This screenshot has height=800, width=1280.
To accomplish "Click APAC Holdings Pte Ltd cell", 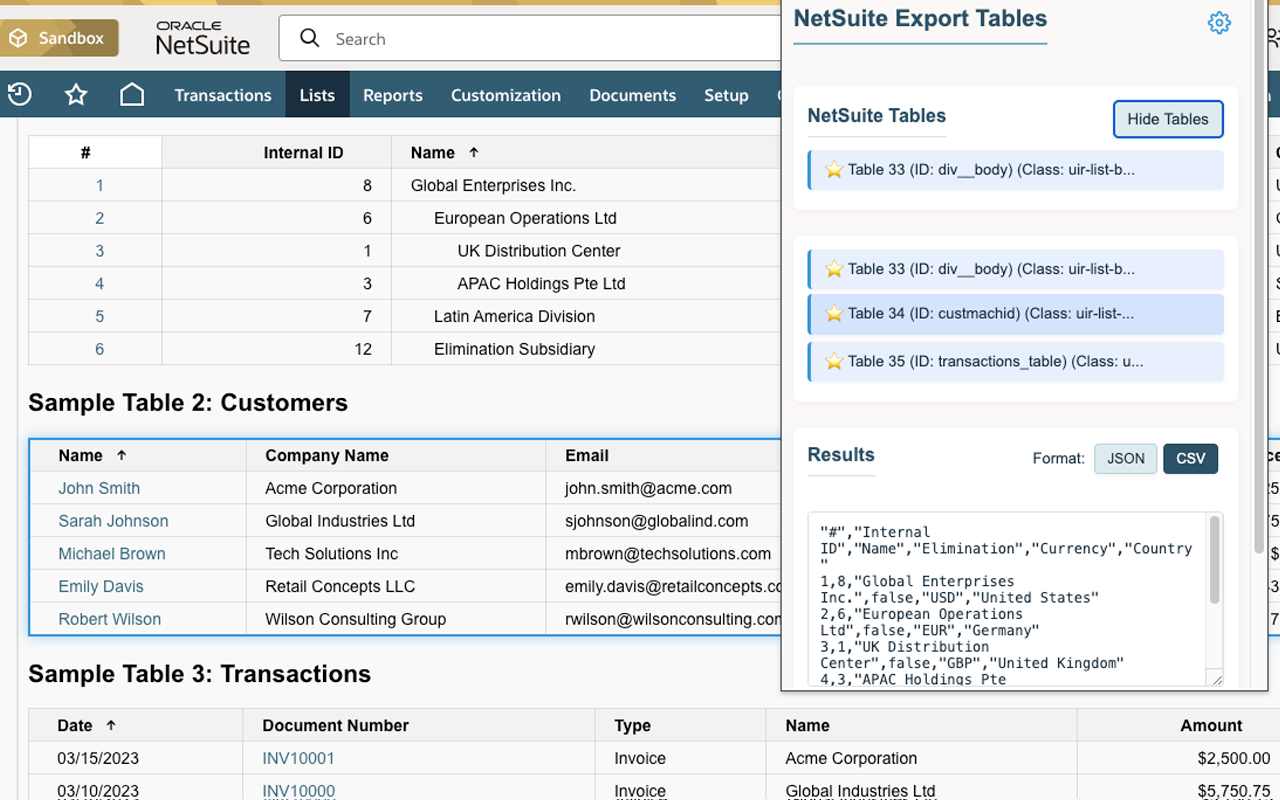I will coord(541,284).
